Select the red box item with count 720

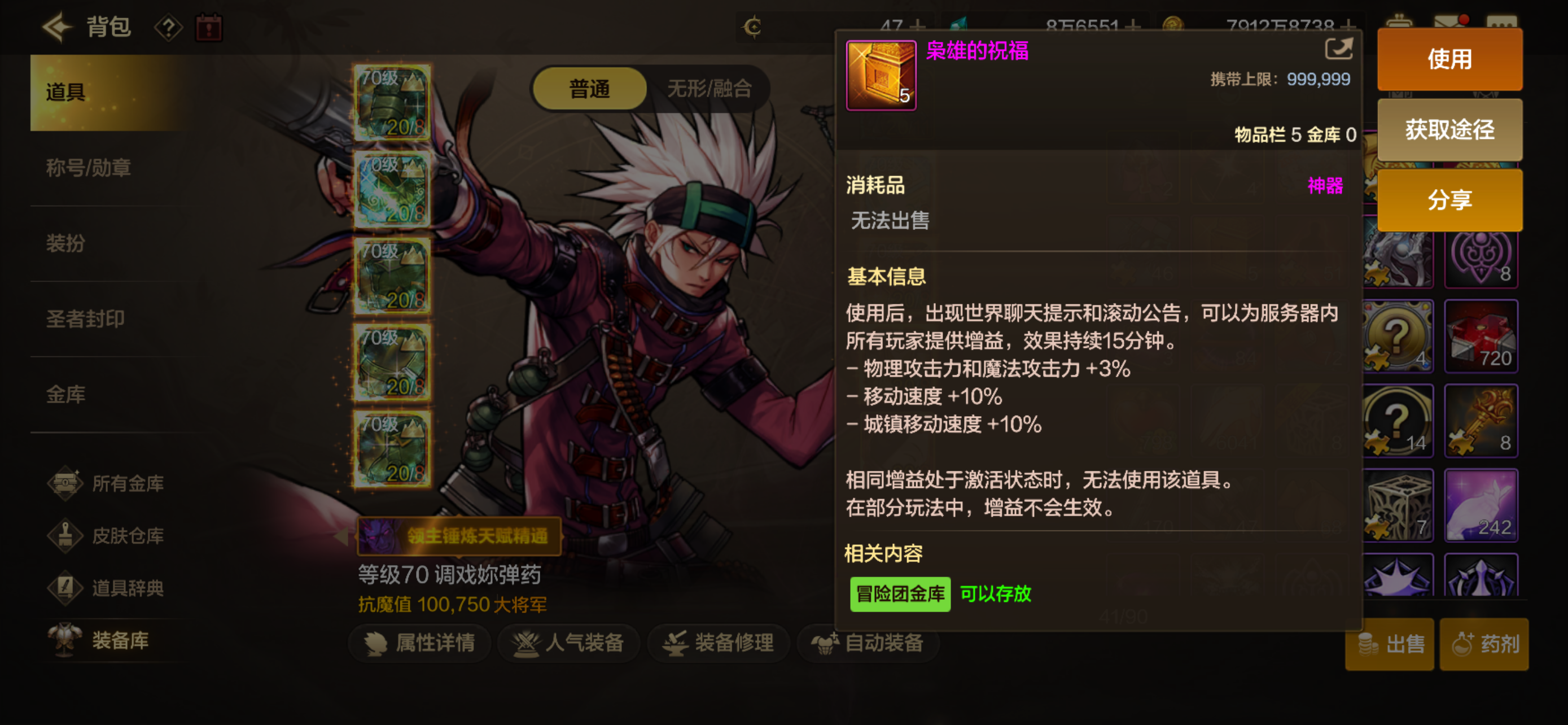click(1481, 336)
